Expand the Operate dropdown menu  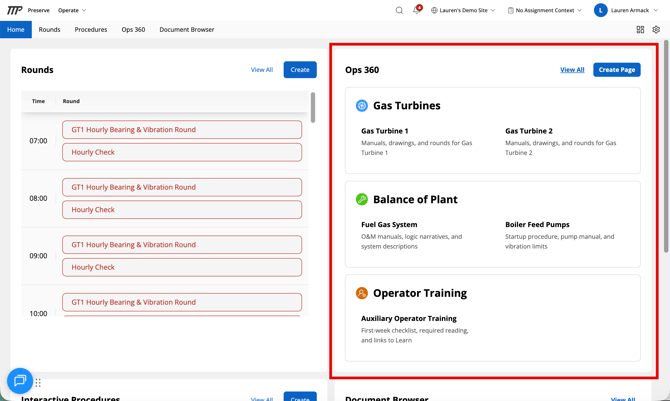tap(72, 10)
